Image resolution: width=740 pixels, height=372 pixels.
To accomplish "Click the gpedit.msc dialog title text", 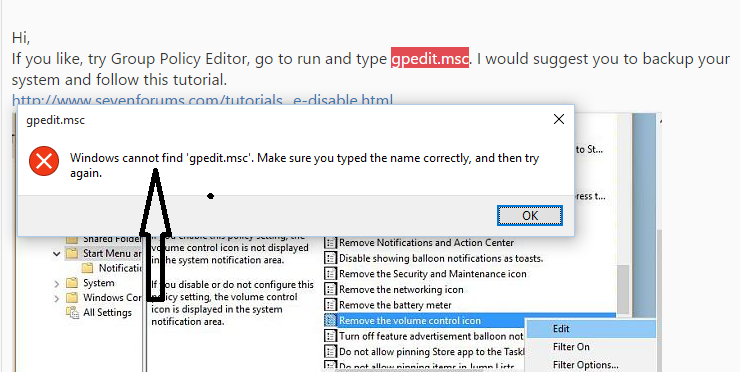I will point(56,120).
